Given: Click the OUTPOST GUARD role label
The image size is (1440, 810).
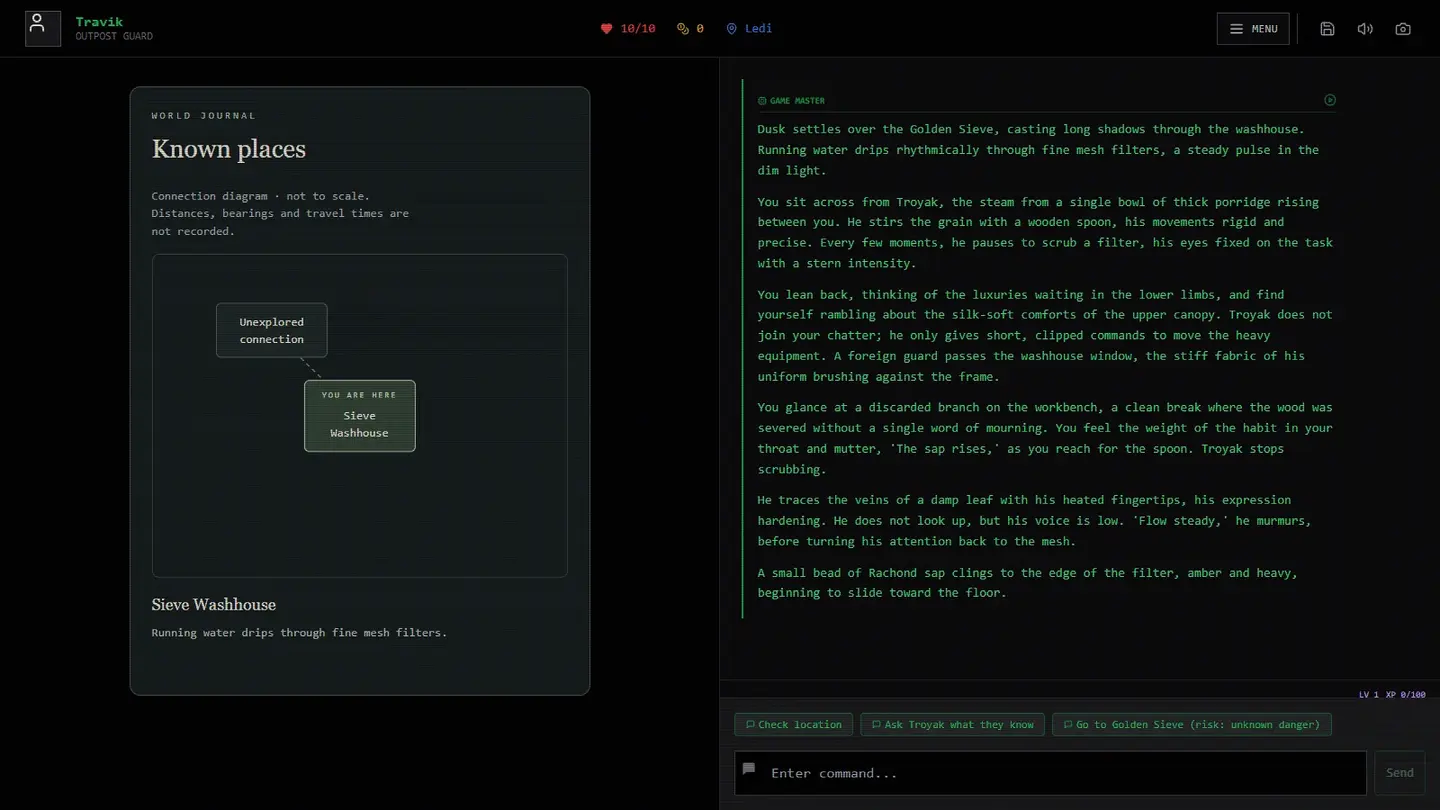Looking at the screenshot, I should coord(114,37).
